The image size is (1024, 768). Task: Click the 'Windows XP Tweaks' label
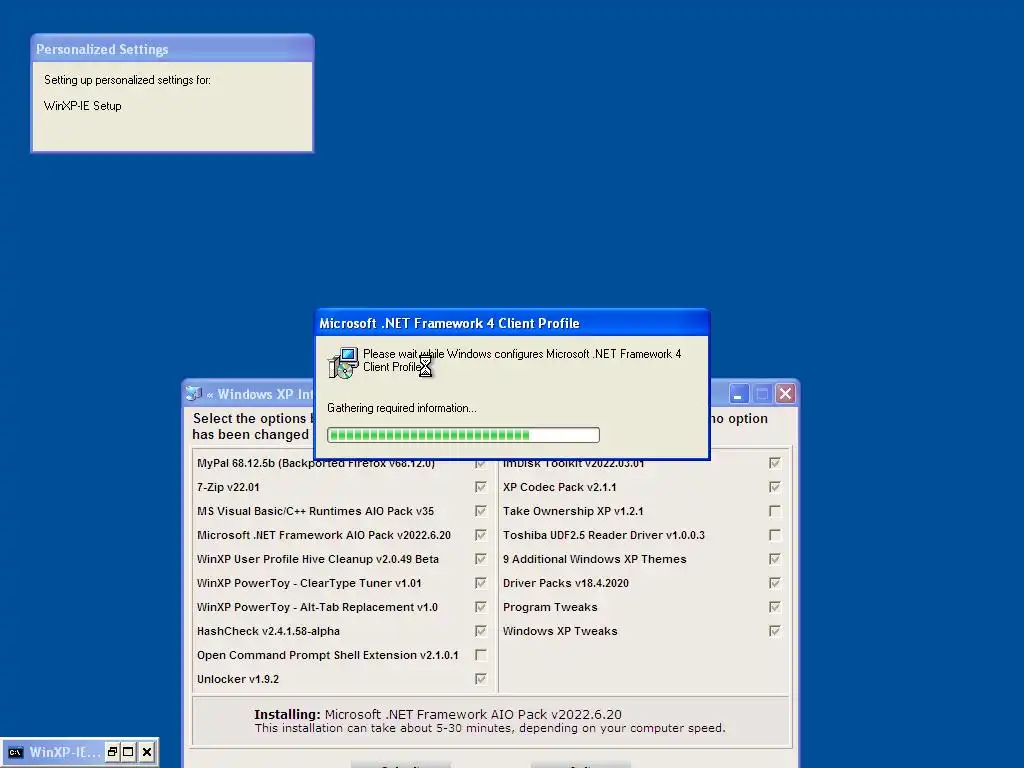pyautogui.click(x=560, y=631)
